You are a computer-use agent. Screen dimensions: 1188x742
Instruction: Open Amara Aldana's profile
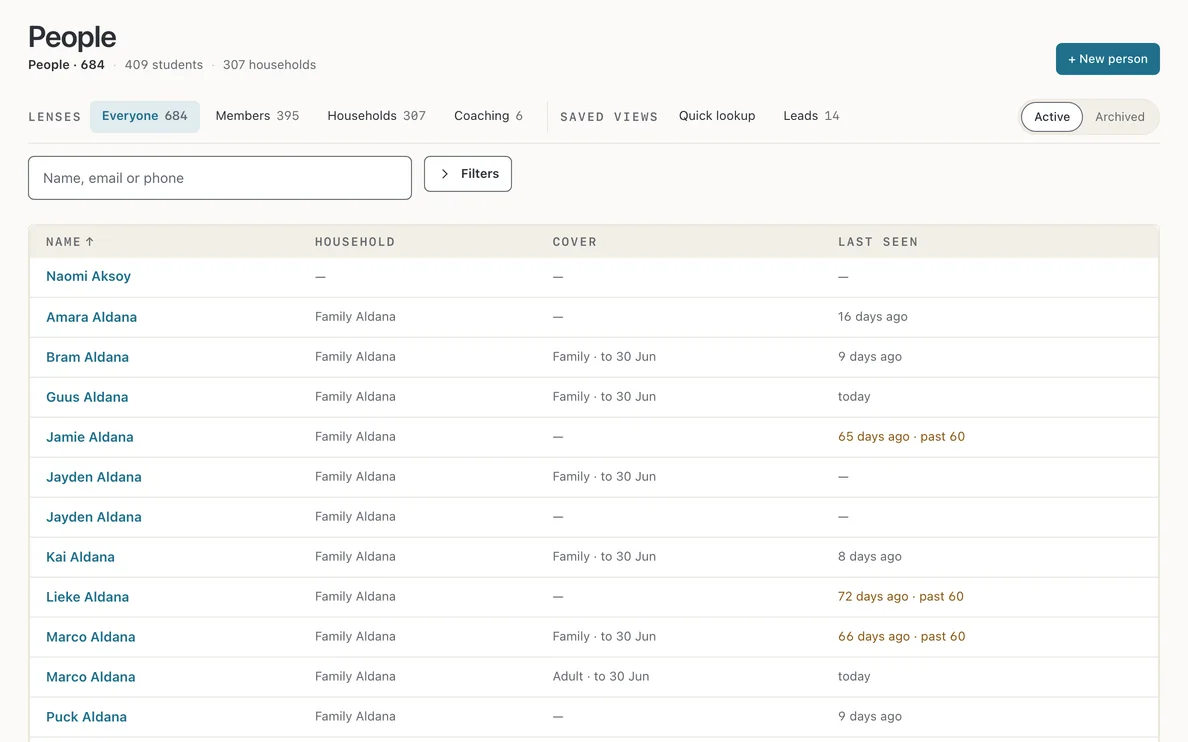coord(92,318)
